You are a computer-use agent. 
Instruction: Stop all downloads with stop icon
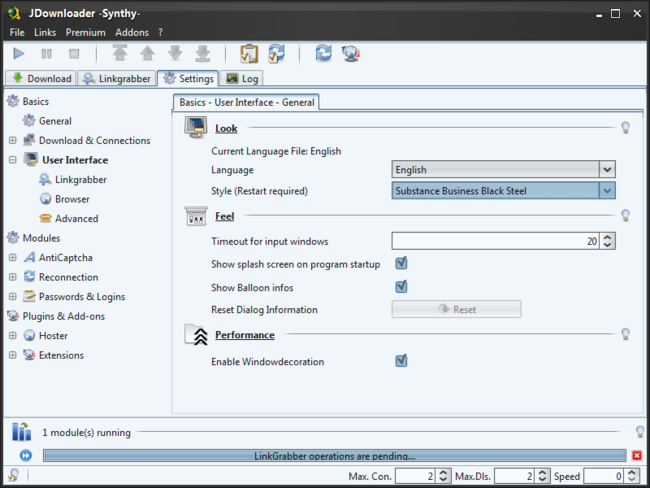pyautogui.click(x=74, y=54)
